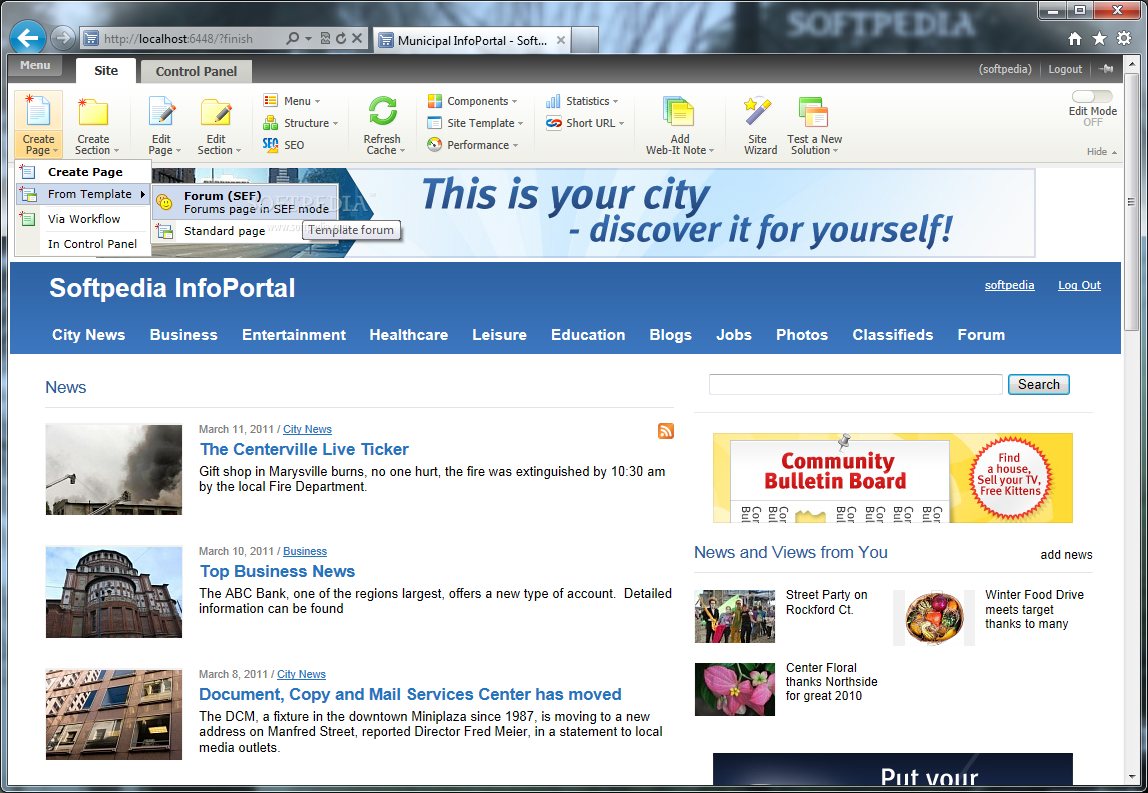Click the Log Out link in header
Screen dimensions: 1148x793
(1079, 285)
